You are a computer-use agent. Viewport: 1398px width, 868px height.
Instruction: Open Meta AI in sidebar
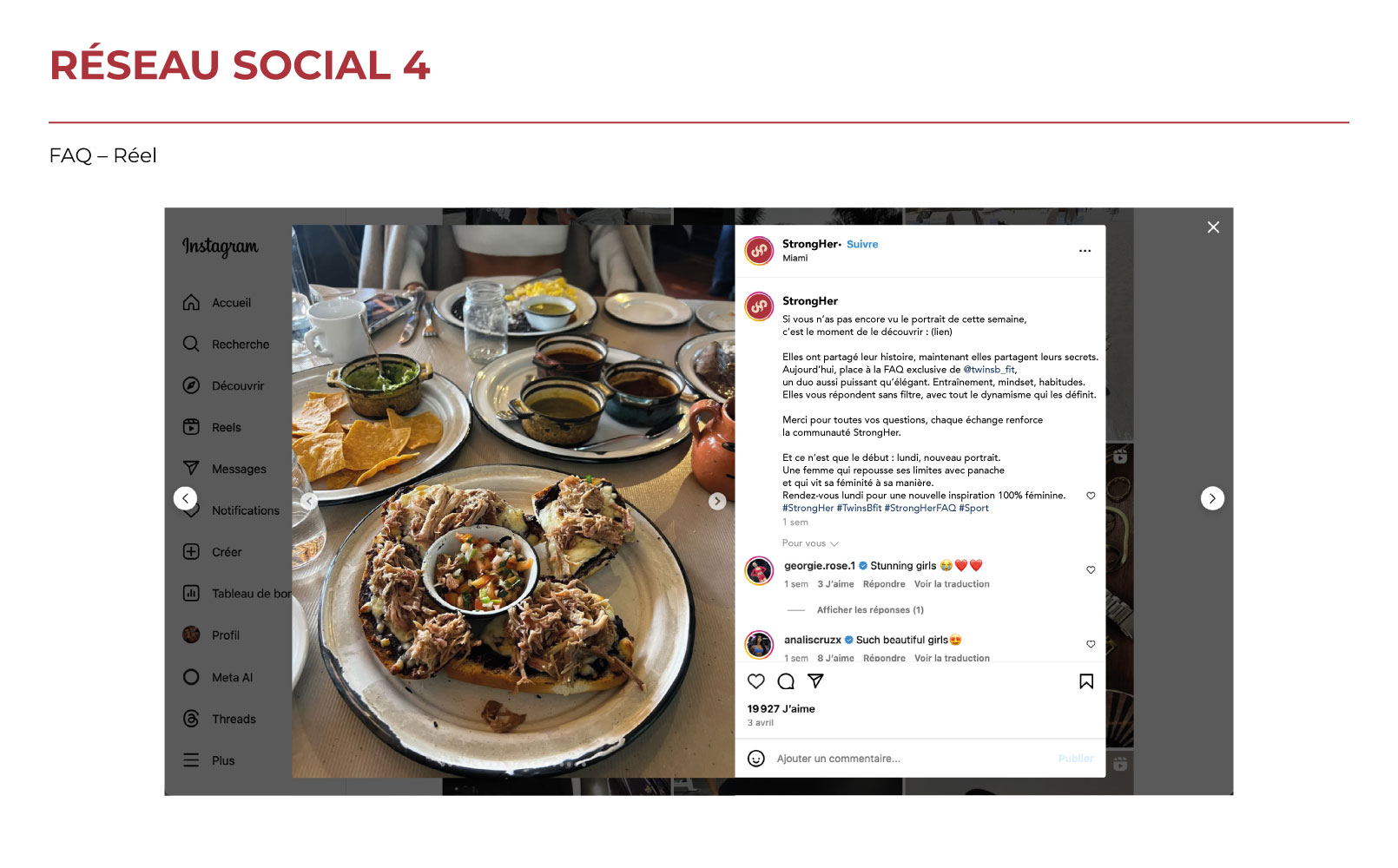(218, 677)
